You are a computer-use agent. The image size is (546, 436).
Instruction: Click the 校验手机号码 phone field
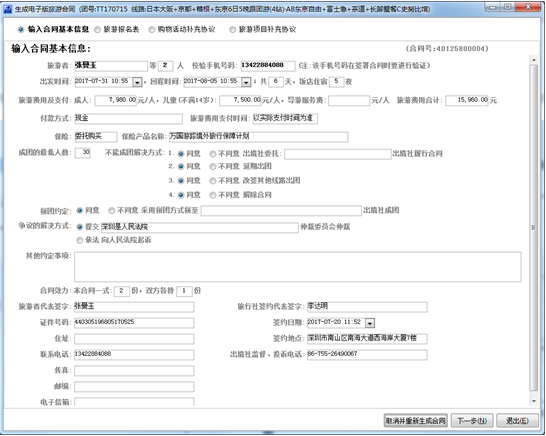coord(268,66)
